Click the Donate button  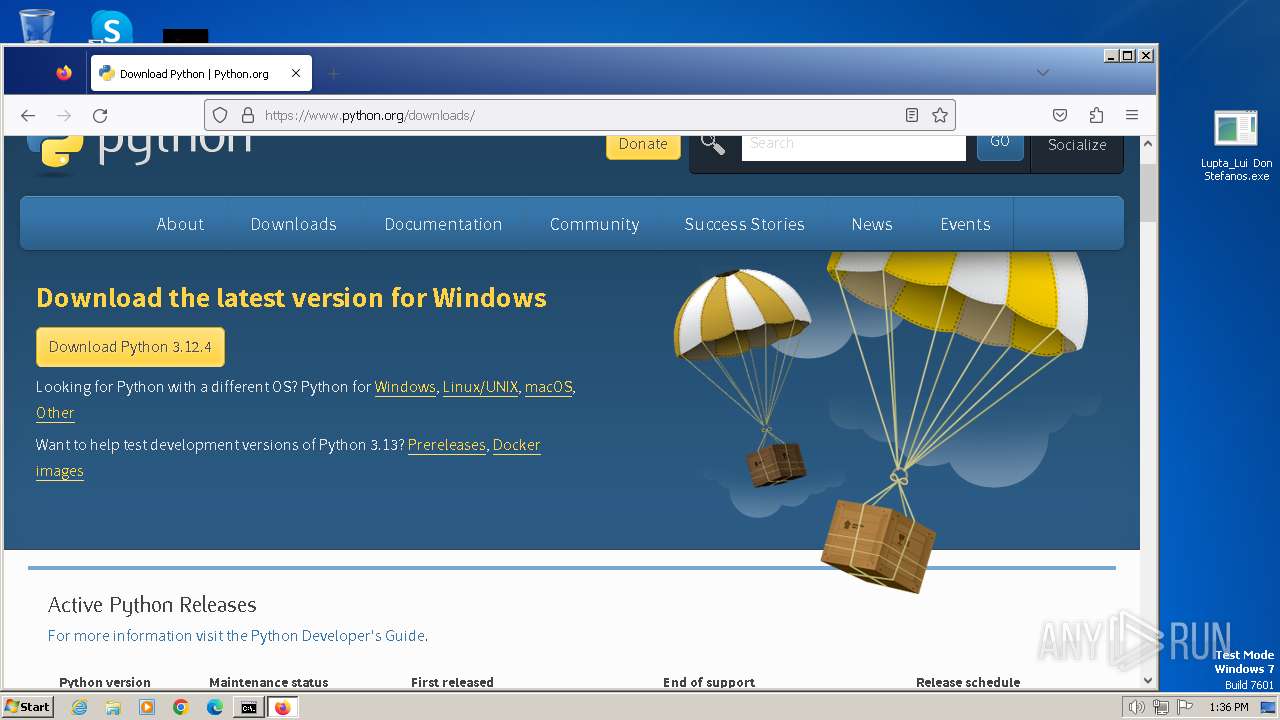click(x=643, y=144)
